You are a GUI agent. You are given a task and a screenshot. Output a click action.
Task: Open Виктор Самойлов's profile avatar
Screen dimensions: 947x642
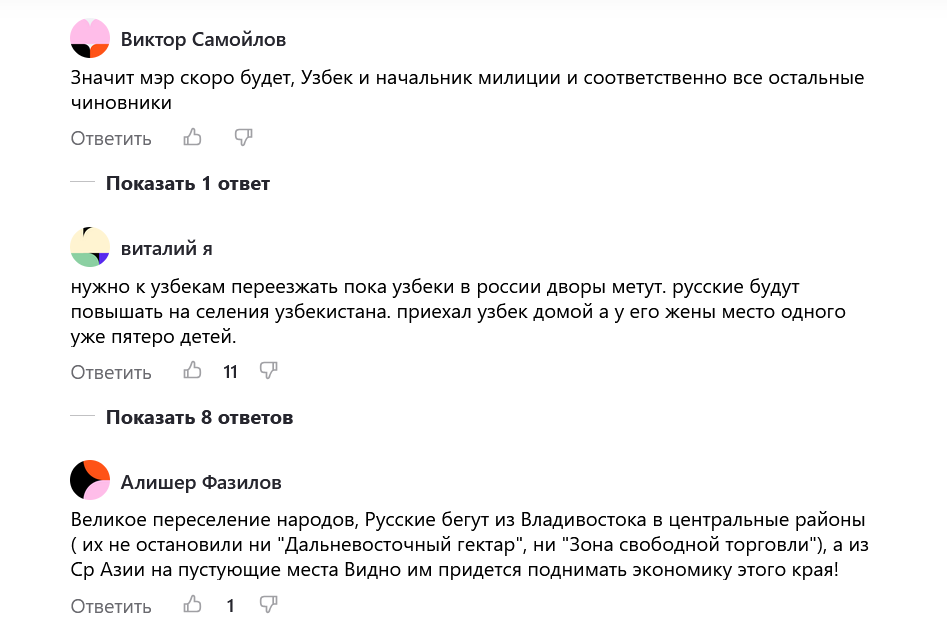pos(88,38)
